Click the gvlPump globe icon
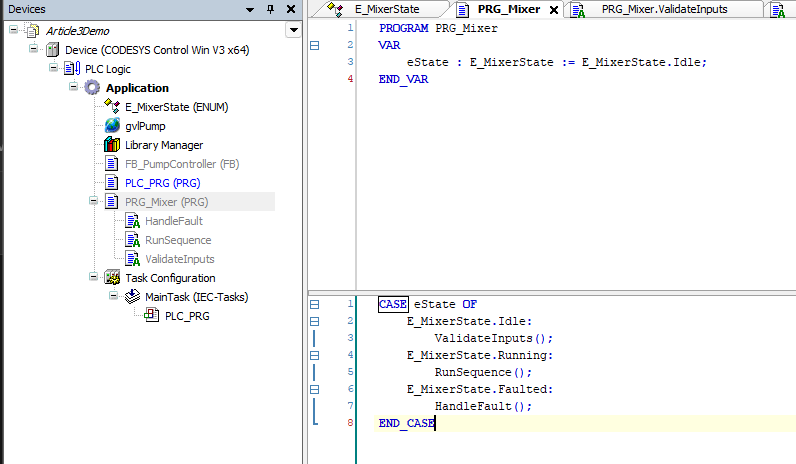The width and height of the screenshot is (796, 464). tap(112, 126)
